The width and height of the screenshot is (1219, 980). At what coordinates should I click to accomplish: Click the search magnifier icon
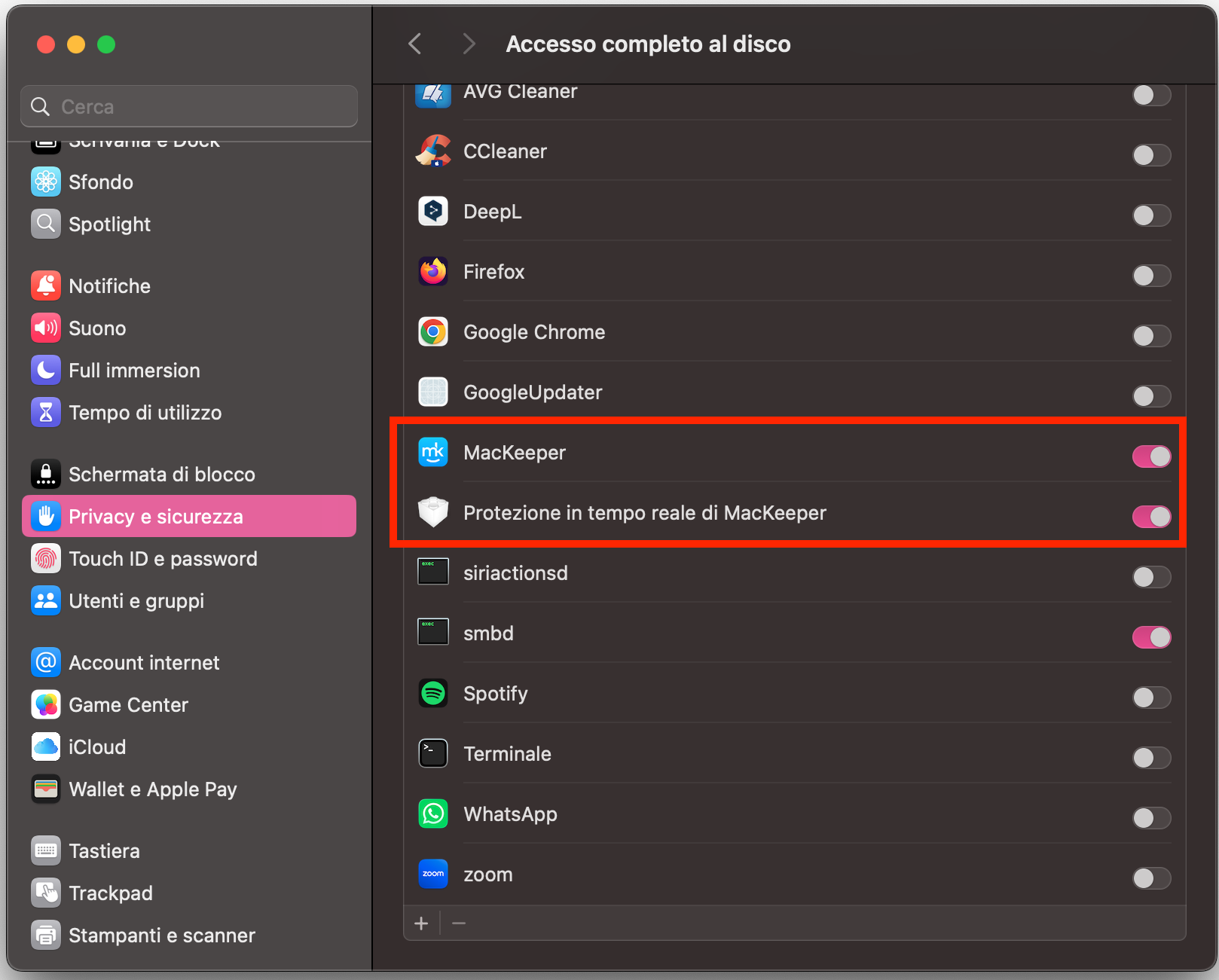41,106
